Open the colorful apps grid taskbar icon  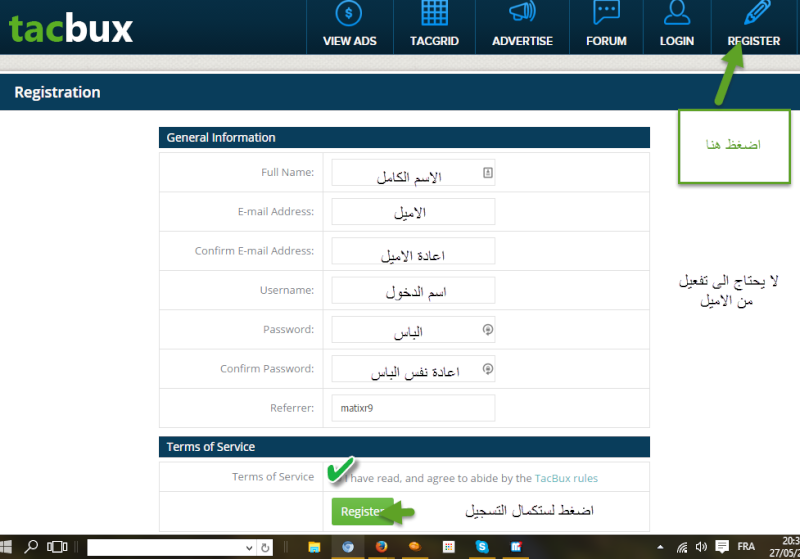click(x=448, y=547)
